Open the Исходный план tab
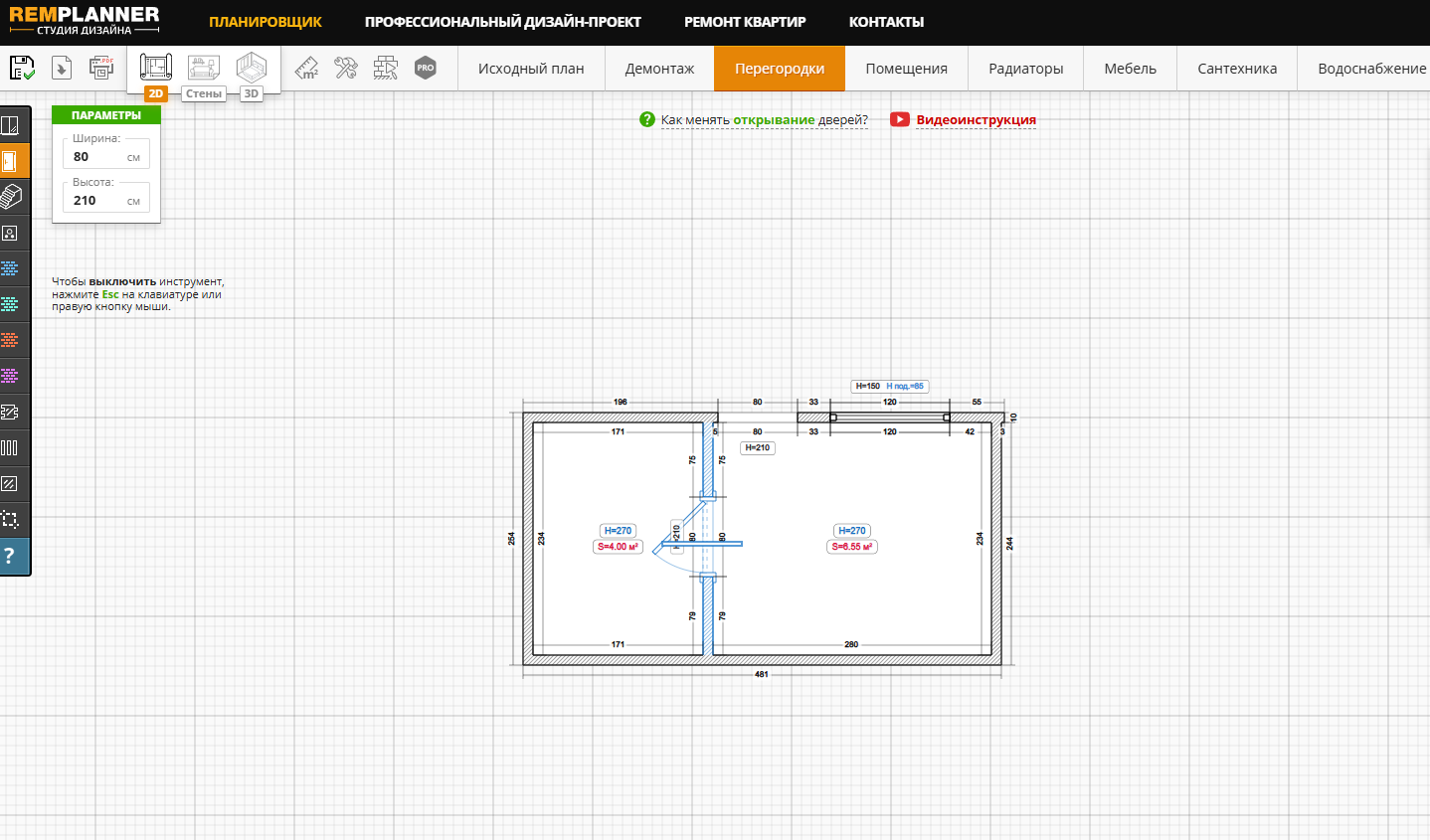1430x840 pixels. point(531,69)
